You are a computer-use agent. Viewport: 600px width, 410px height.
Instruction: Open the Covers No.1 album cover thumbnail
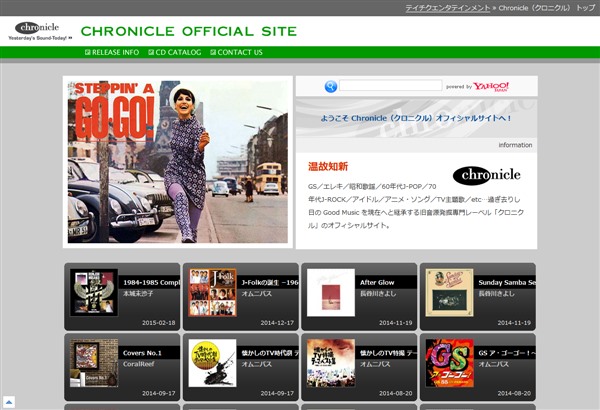94,363
